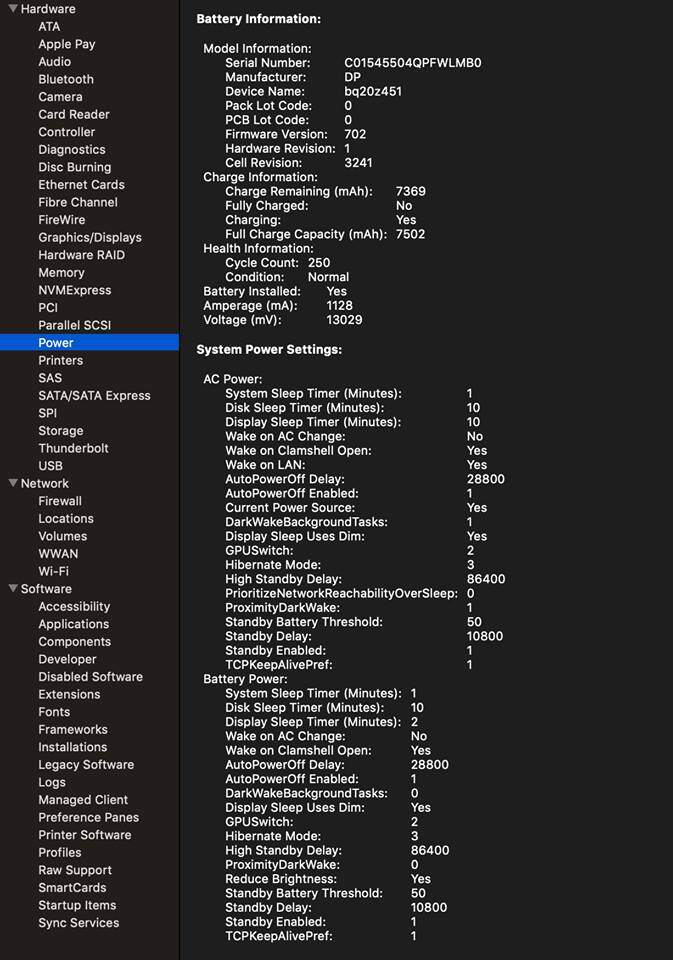Viewport: 673px width, 960px height.
Task: Open Wi-Fi under Network
Action: tap(53, 571)
